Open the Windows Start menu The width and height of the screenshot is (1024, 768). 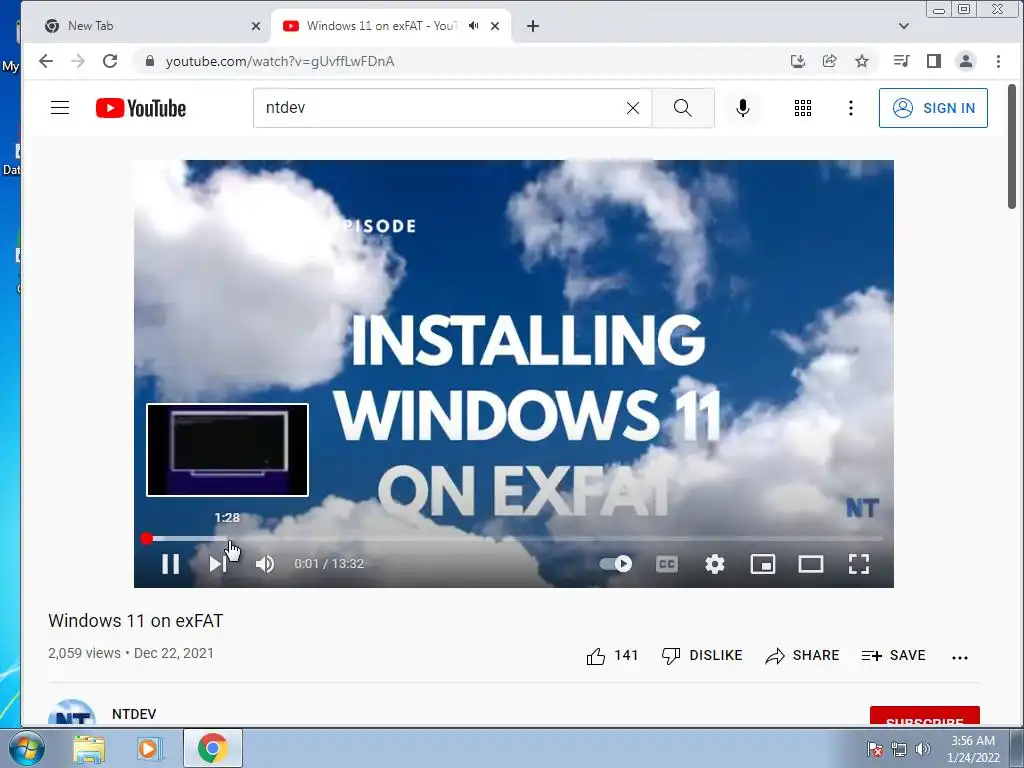(25, 748)
